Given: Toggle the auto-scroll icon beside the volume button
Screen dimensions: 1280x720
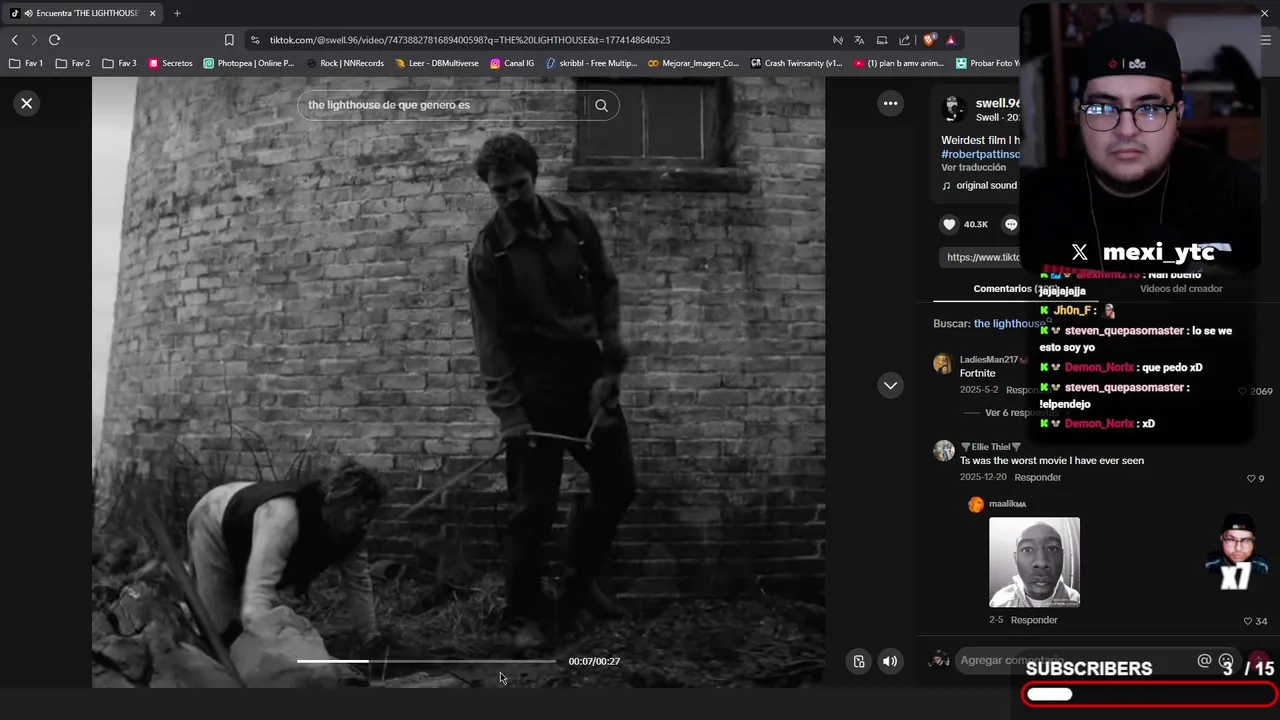Looking at the screenshot, I should point(859,661).
